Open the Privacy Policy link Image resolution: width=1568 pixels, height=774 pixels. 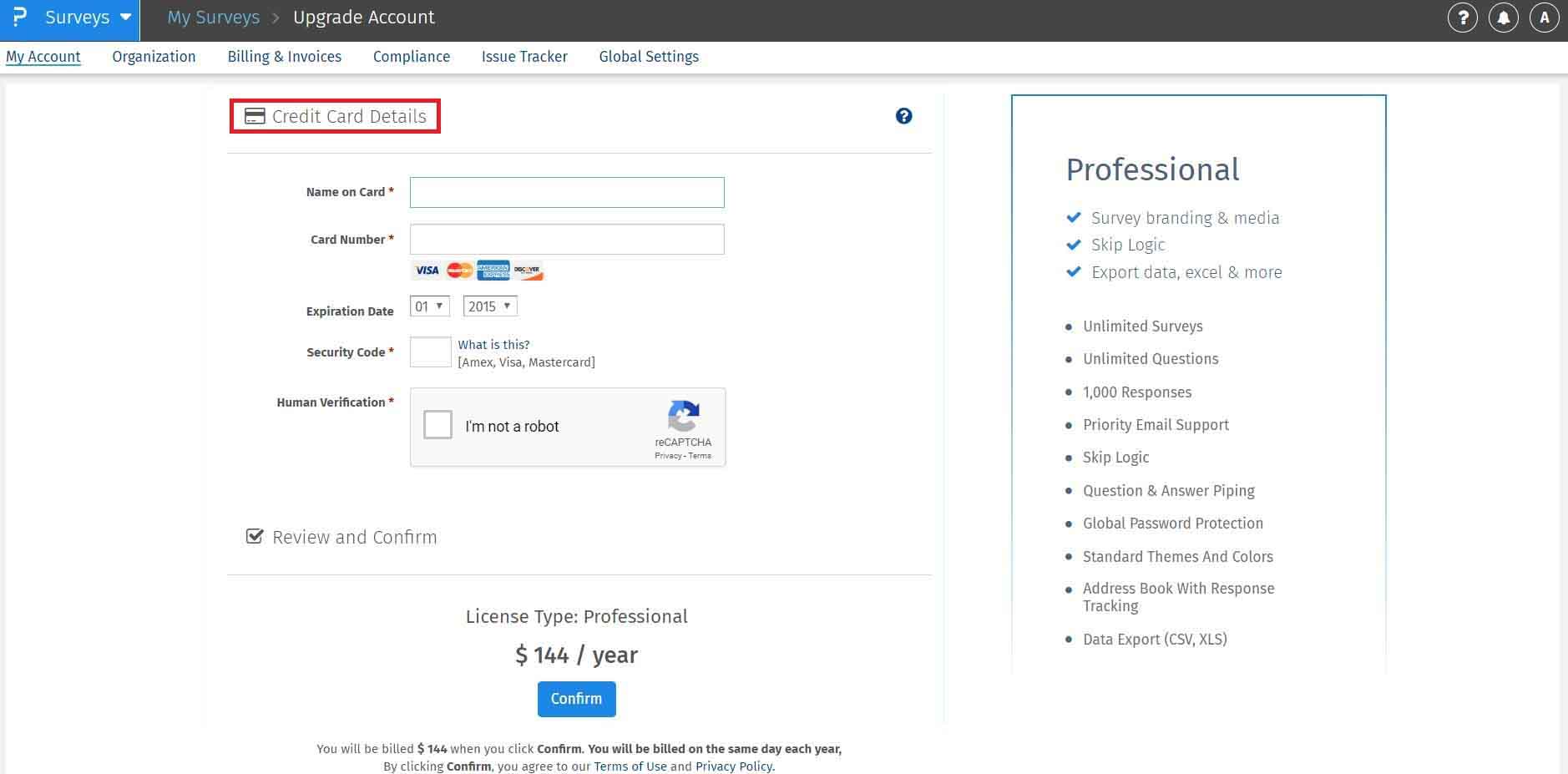[734, 766]
